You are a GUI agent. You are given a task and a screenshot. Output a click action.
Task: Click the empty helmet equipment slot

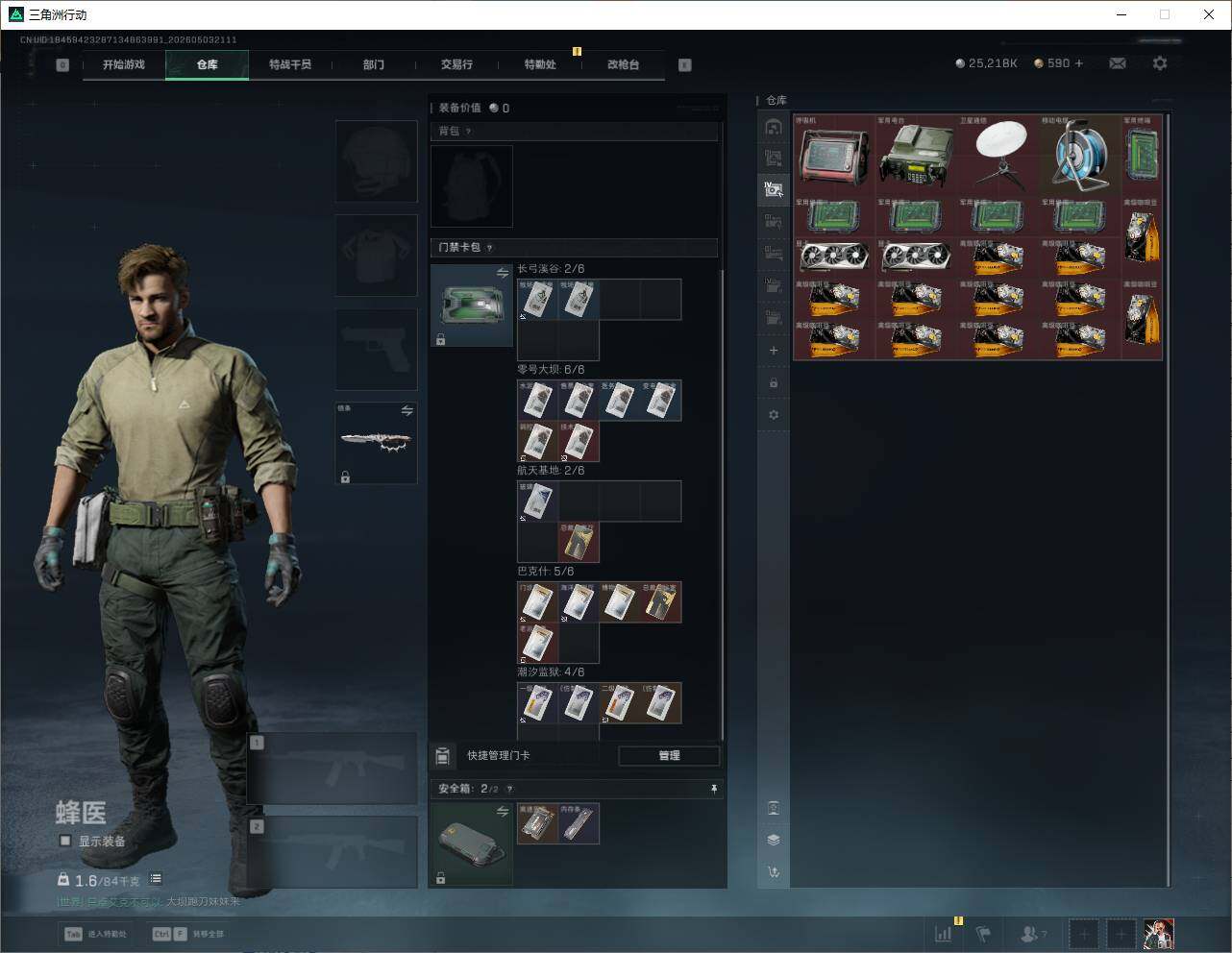click(377, 161)
